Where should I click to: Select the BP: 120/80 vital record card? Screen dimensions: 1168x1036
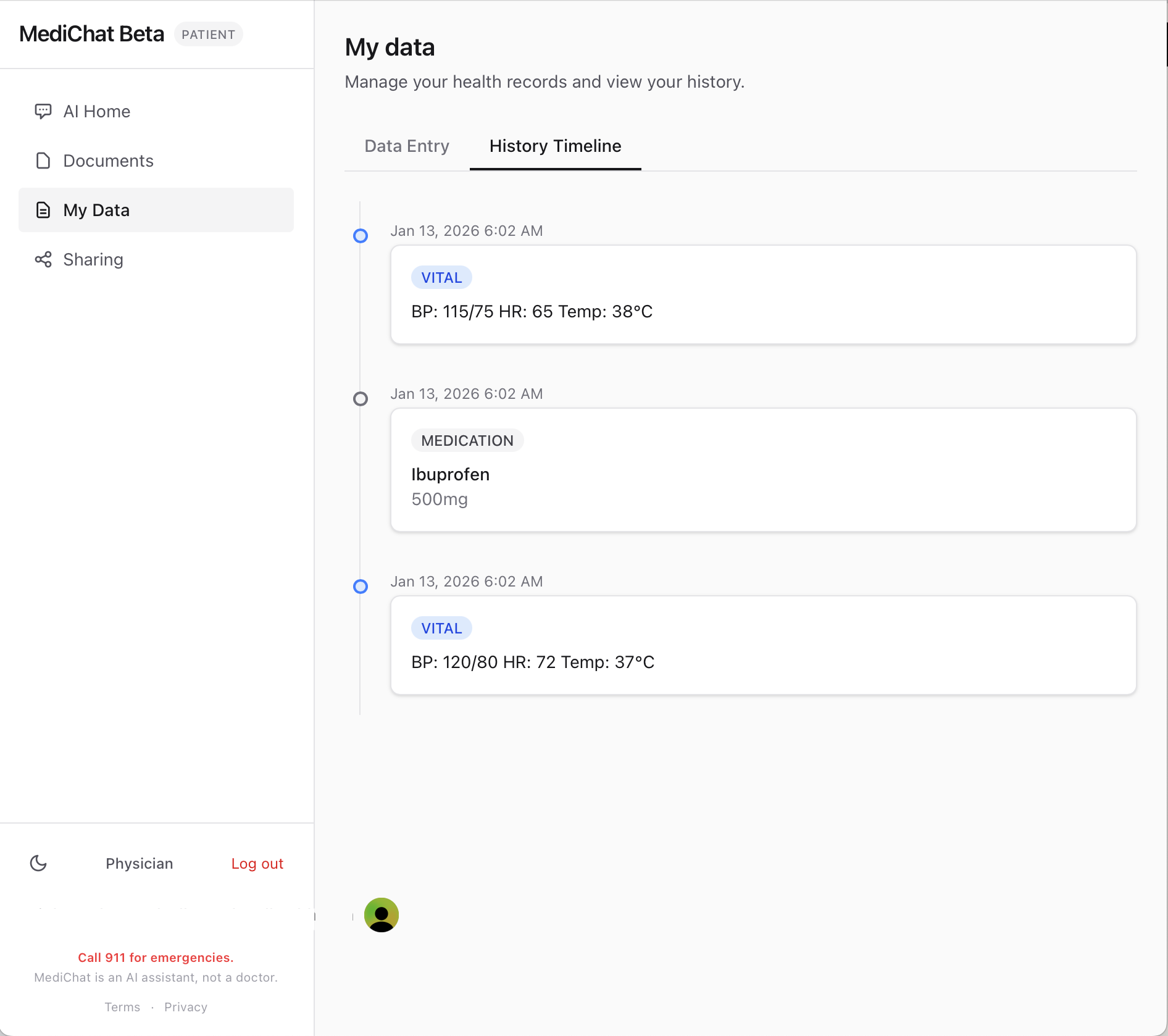point(762,645)
